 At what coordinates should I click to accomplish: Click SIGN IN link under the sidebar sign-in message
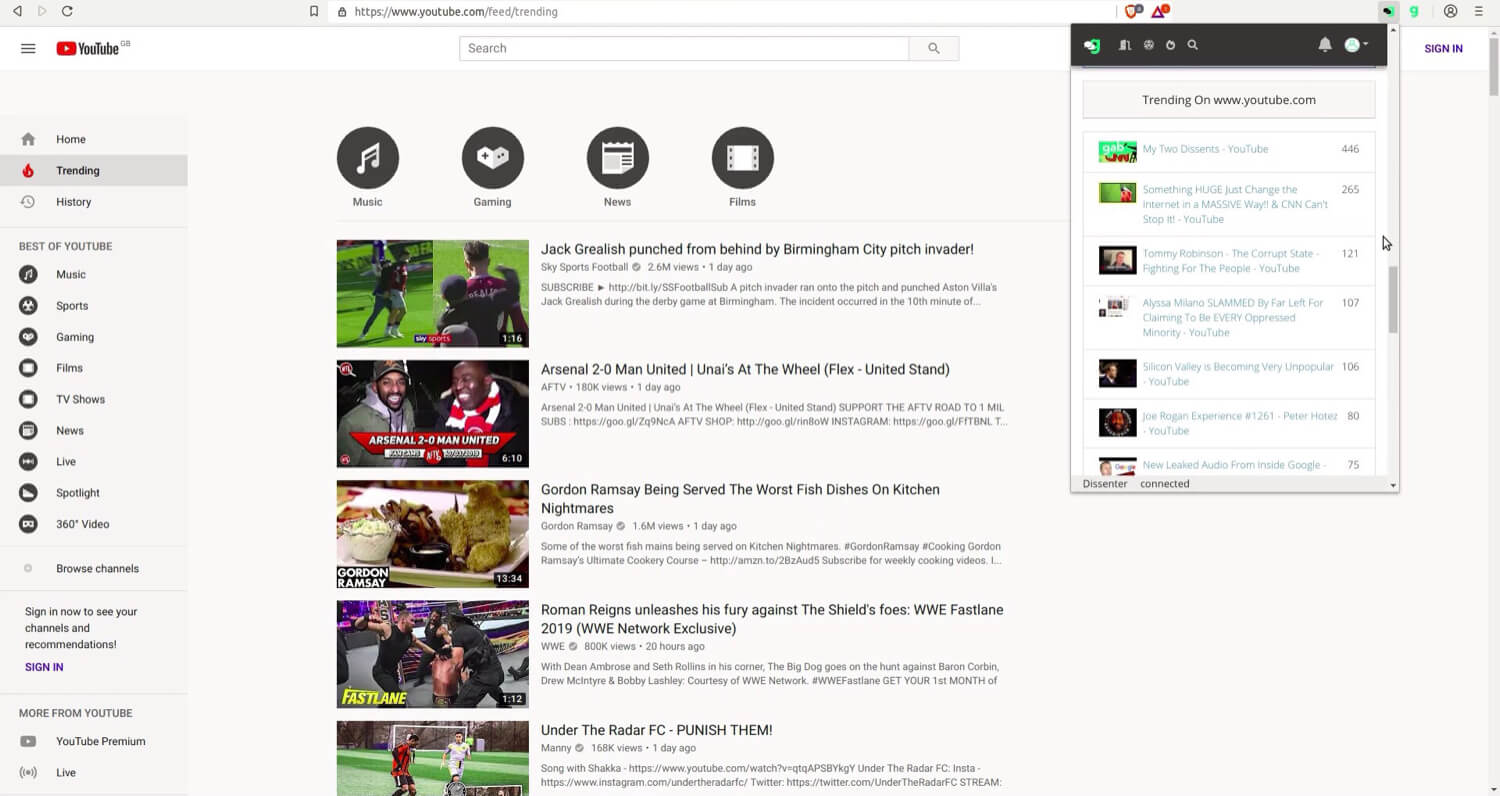tap(44, 667)
